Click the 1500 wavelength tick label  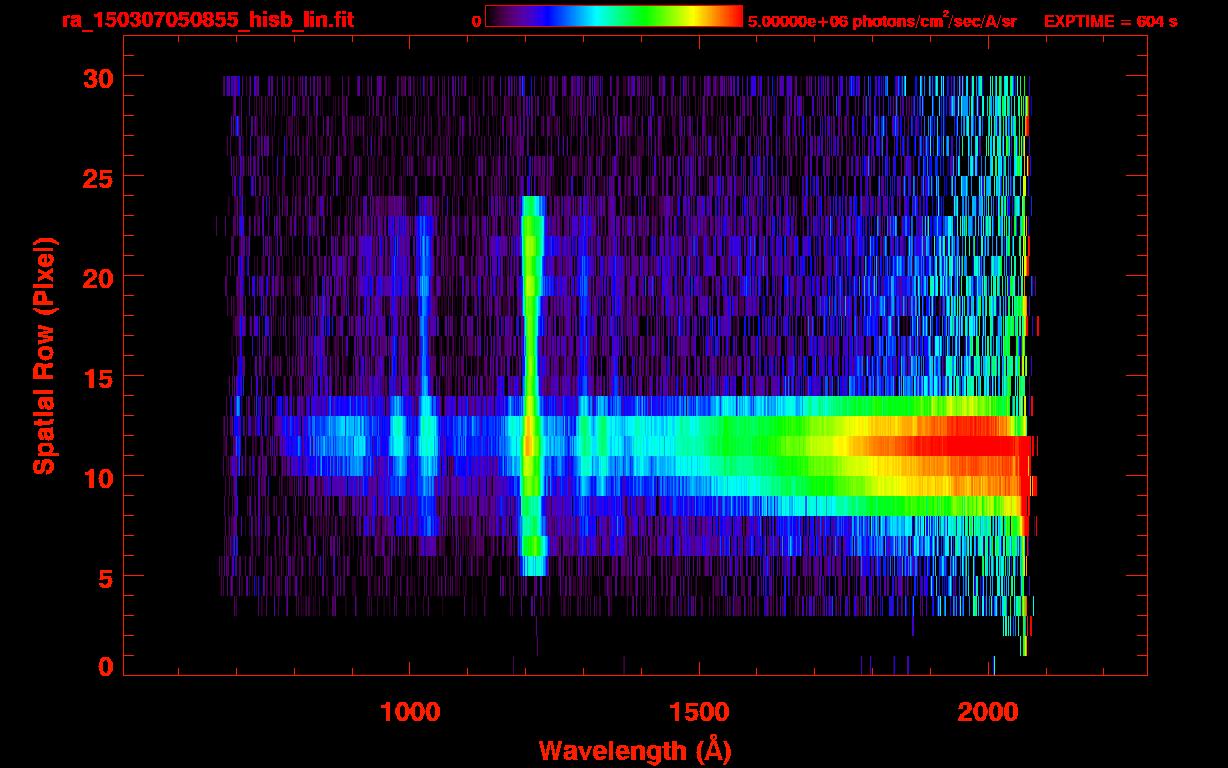pyautogui.click(x=699, y=711)
